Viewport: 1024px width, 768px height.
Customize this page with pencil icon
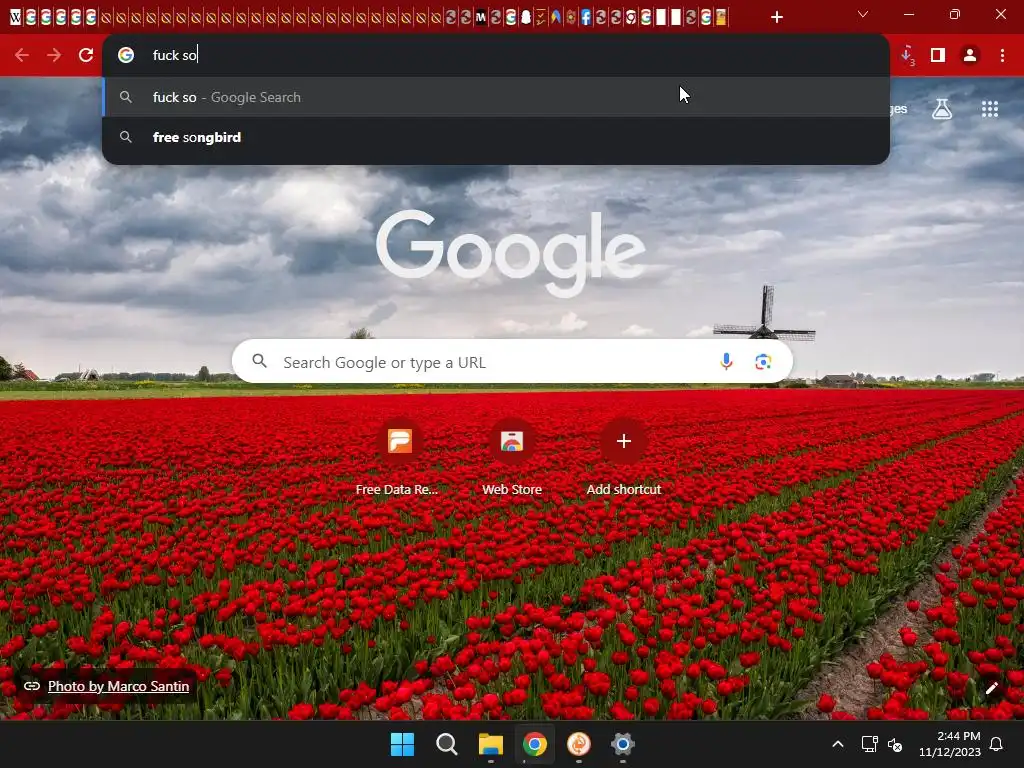tap(992, 688)
